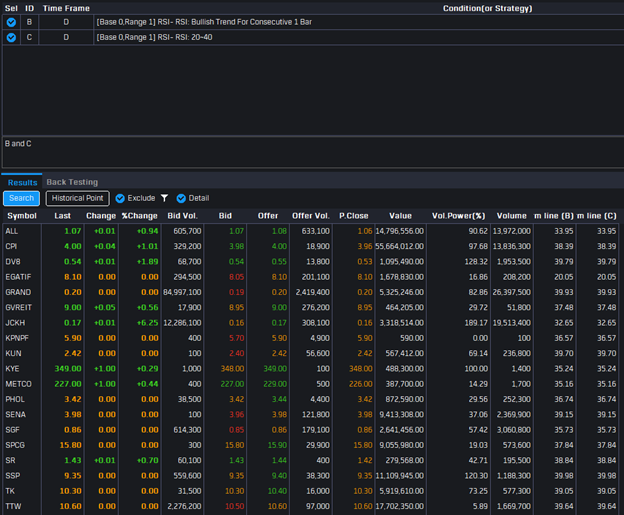Viewport: 624px width, 515px height.
Task: Toggle the Detail checkbox
Action: (181, 198)
